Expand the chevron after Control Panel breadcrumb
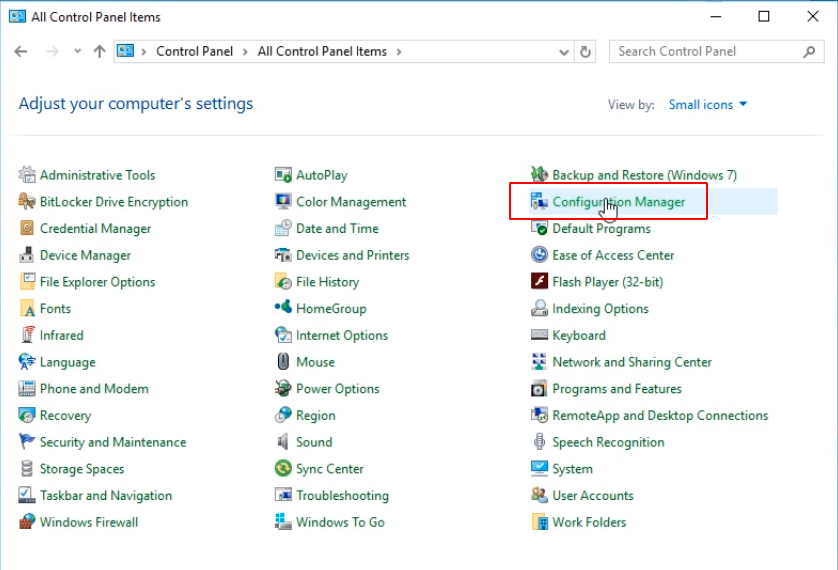 (245, 52)
